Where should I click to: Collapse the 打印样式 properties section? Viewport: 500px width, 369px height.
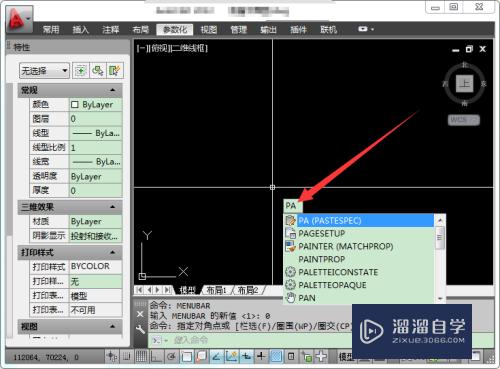click(x=113, y=252)
